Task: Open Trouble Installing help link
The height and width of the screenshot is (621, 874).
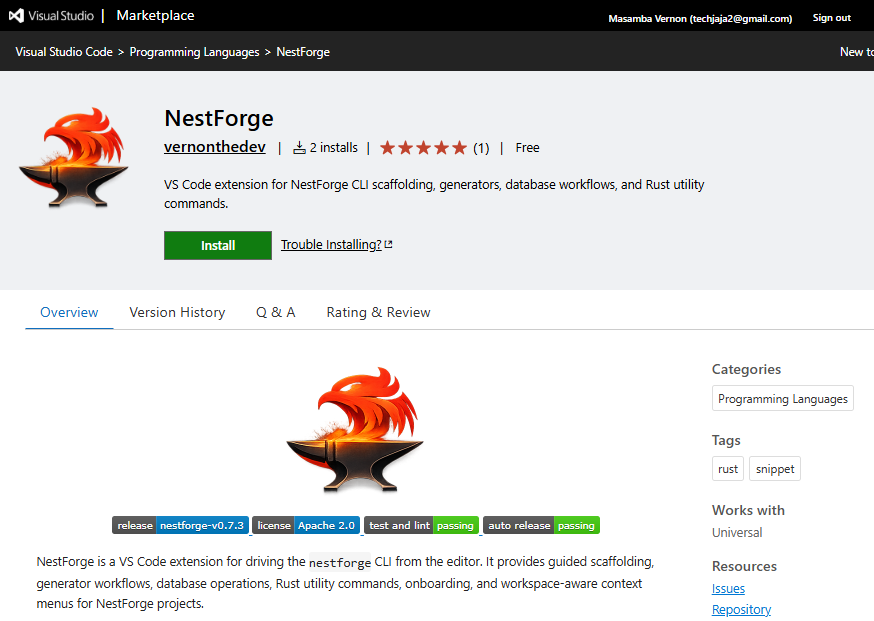Action: (331, 245)
